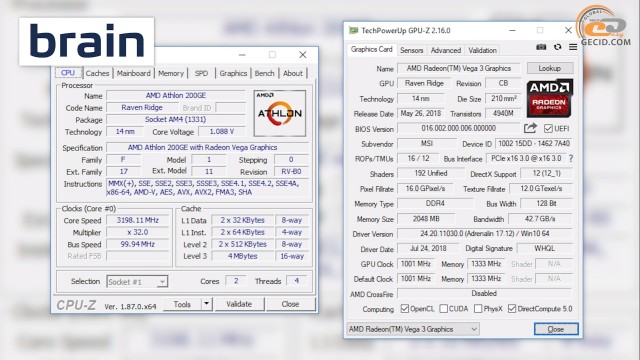Click the AMD Radeon Graphics logo
This screenshot has height=360, width=640.
[549, 98]
